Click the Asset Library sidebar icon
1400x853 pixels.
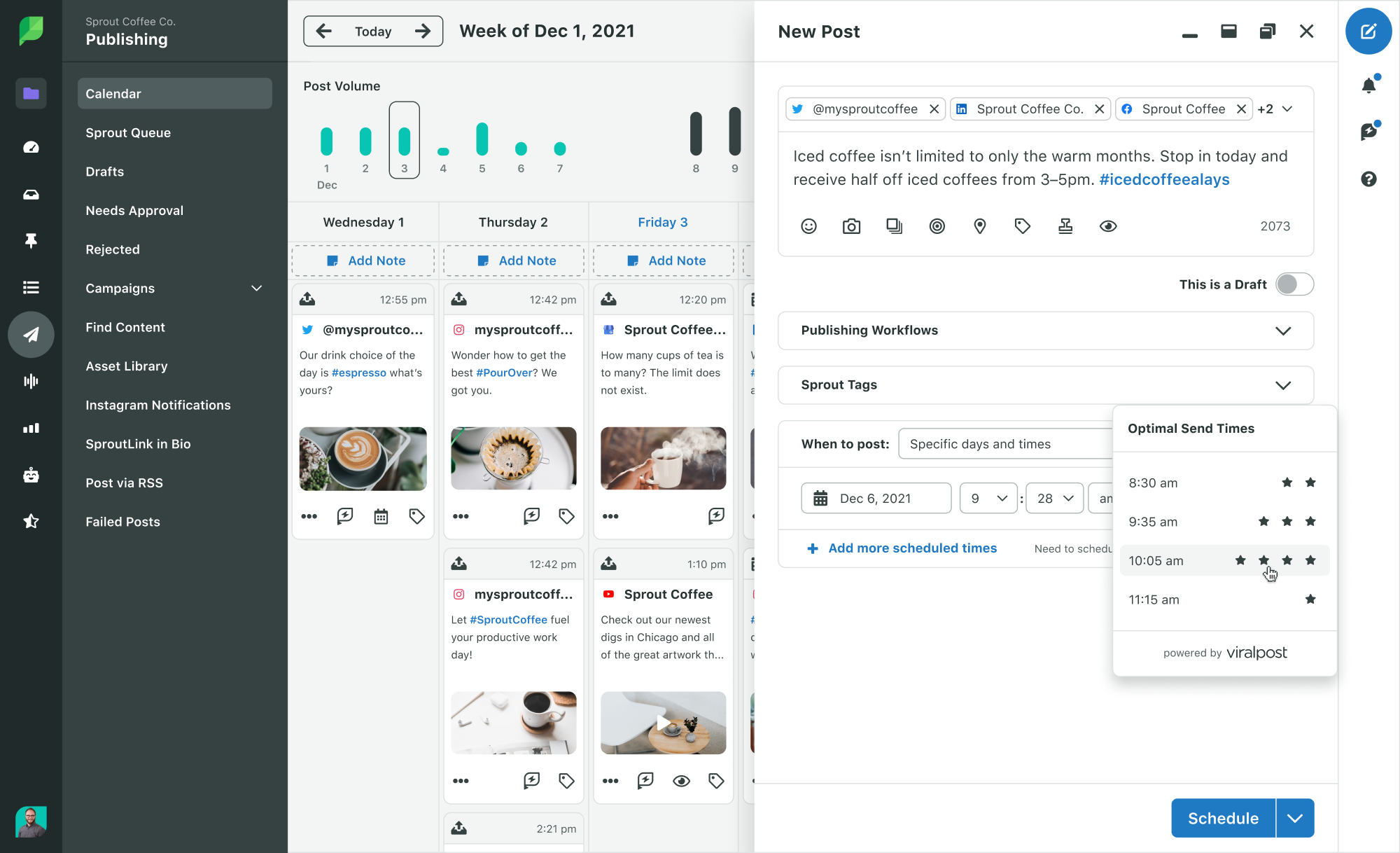125,366
